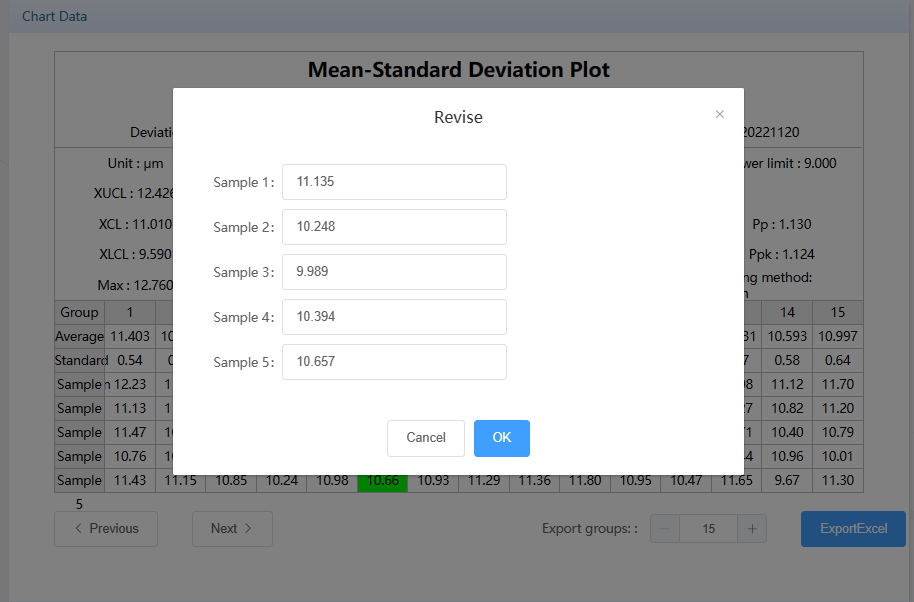Click the export groups number field
Image resolution: width=914 pixels, height=602 pixels.
point(708,529)
